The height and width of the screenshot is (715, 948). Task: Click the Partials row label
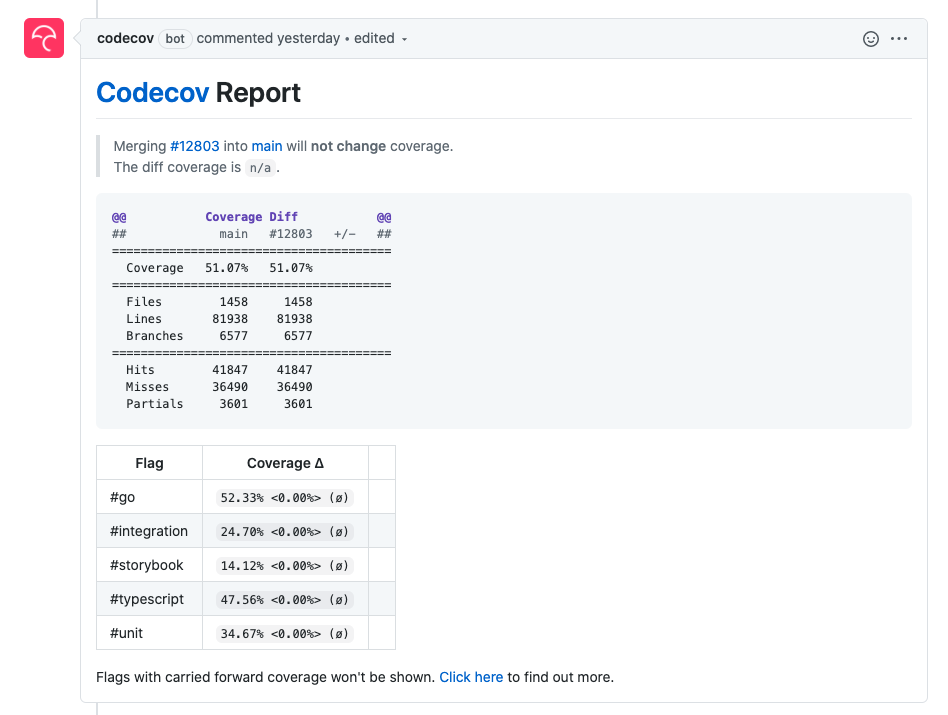click(x=154, y=403)
